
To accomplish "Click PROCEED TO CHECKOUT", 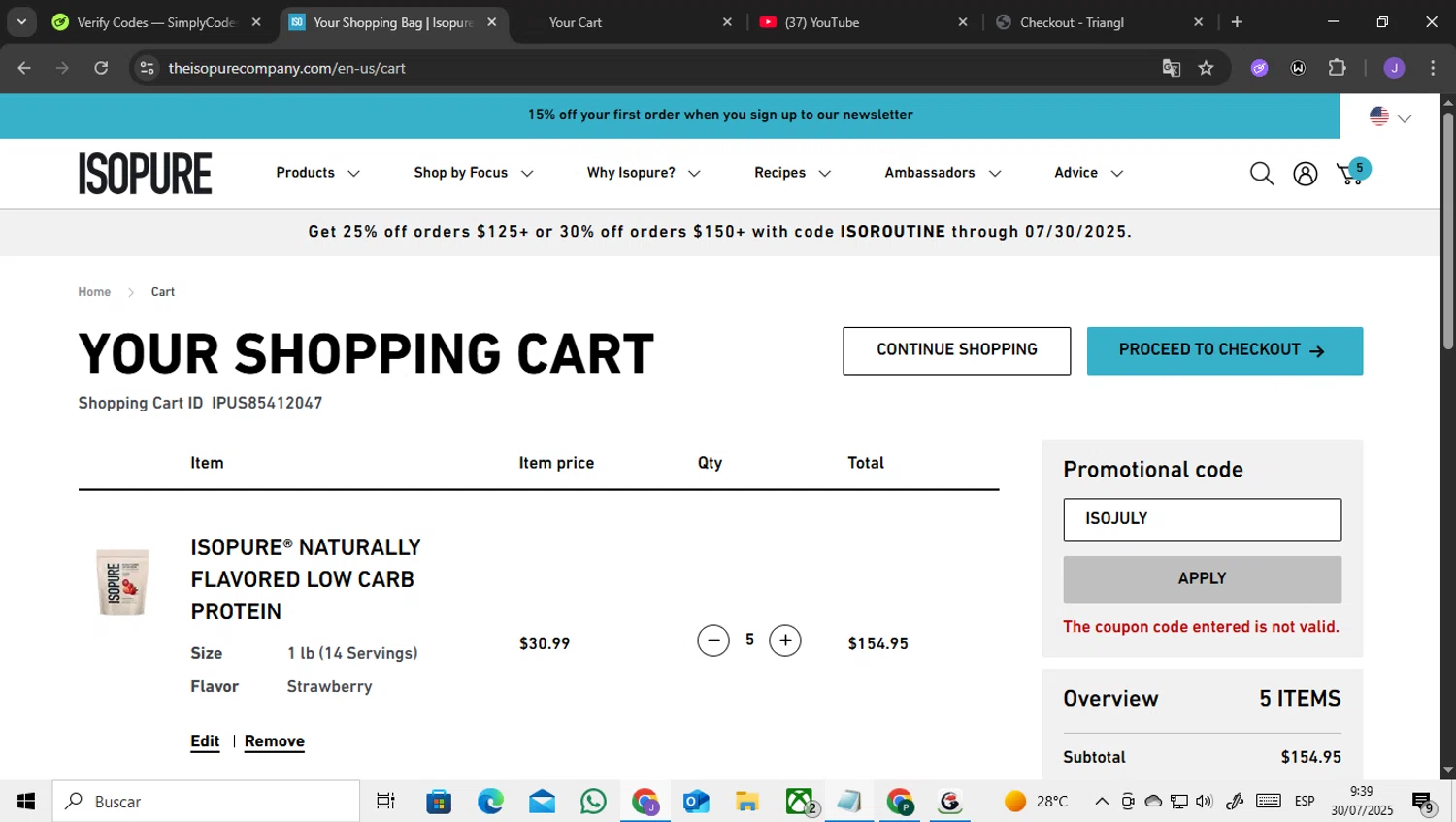I will [1225, 350].
